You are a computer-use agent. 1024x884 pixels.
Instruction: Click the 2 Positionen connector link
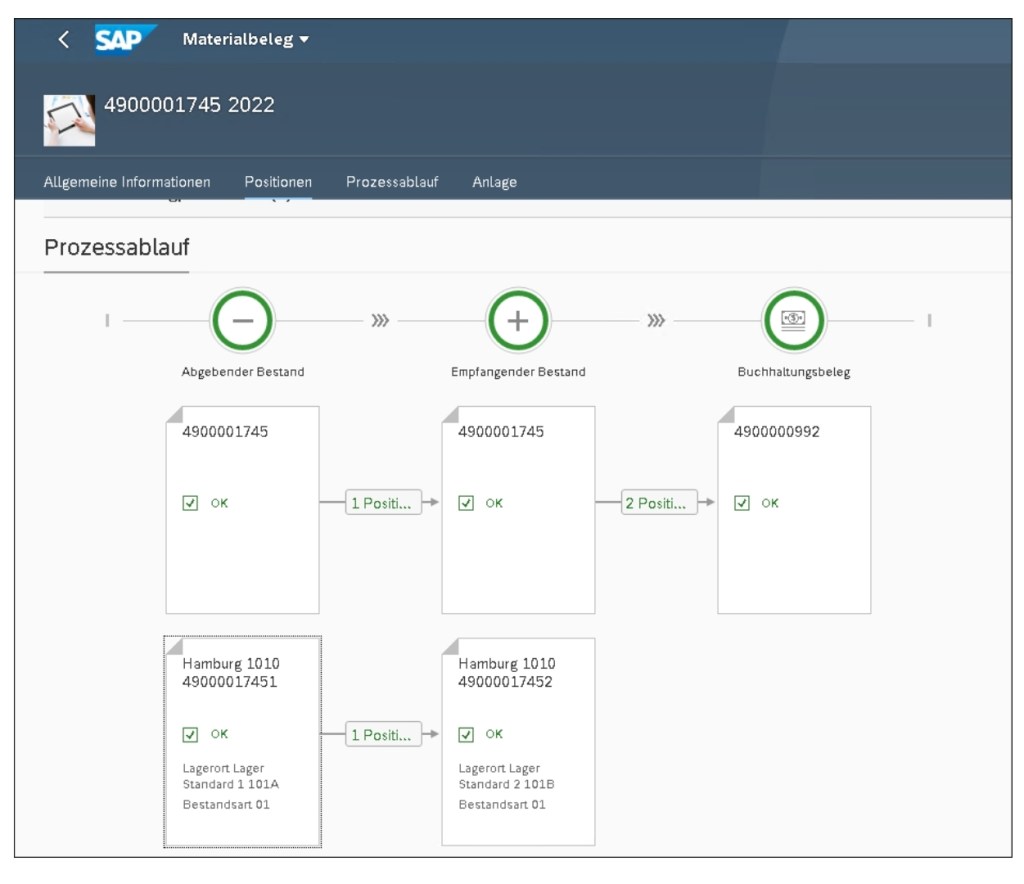click(x=659, y=502)
